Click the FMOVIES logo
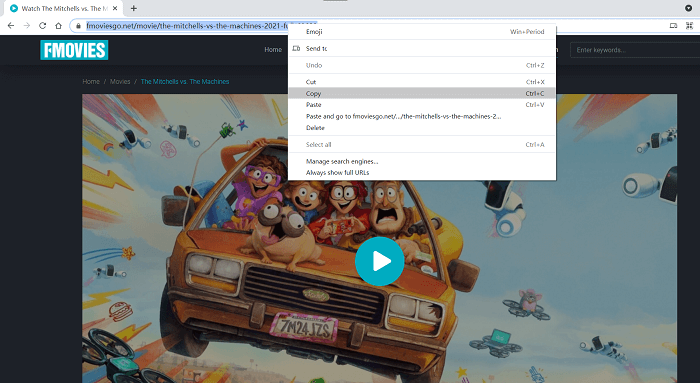 pyautogui.click(x=74, y=50)
